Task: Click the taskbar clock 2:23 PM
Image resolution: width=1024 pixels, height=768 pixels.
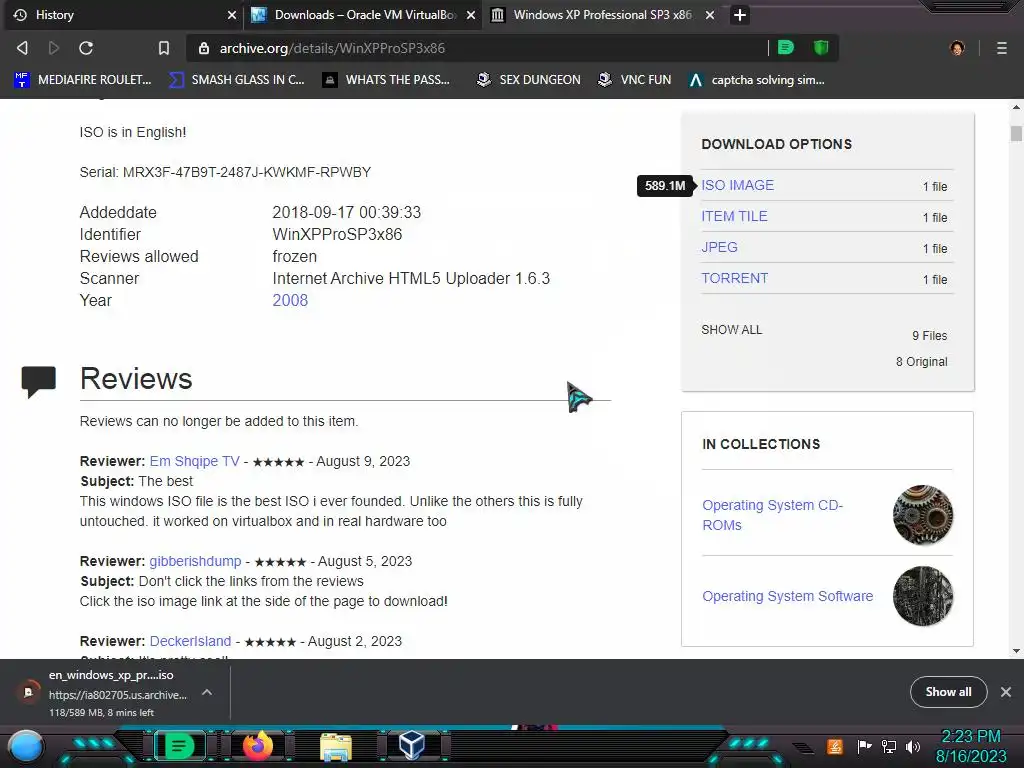Action: coord(970,737)
